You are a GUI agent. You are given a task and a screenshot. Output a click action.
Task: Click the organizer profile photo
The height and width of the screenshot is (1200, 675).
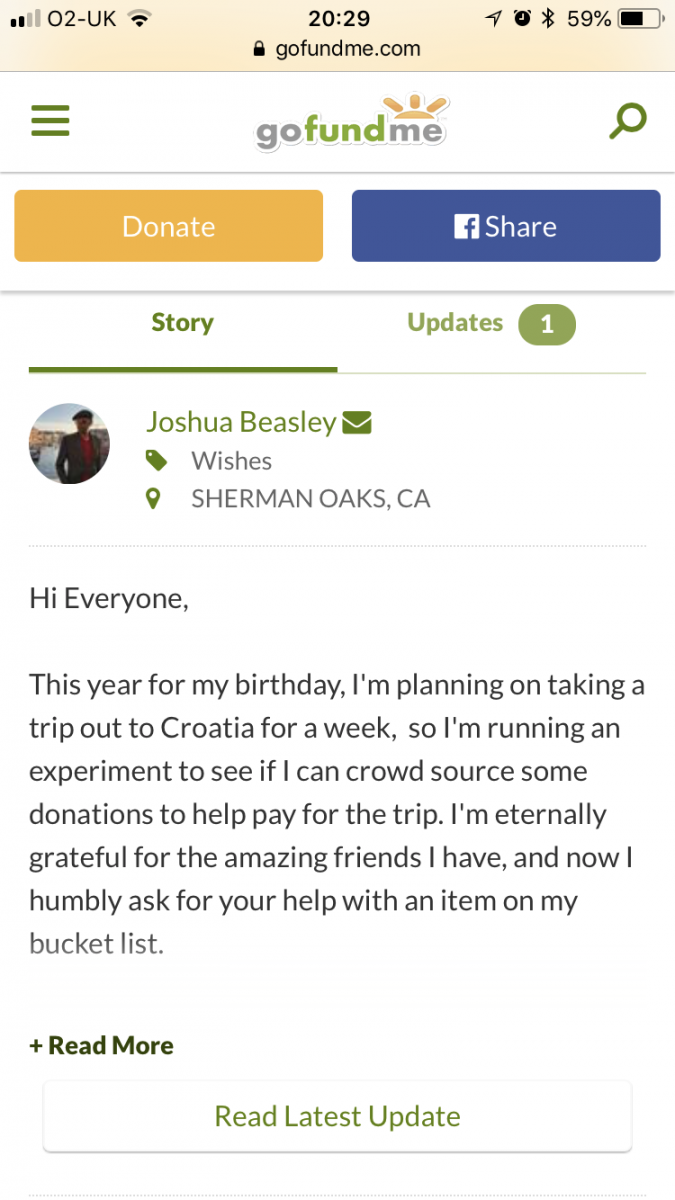point(70,444)
